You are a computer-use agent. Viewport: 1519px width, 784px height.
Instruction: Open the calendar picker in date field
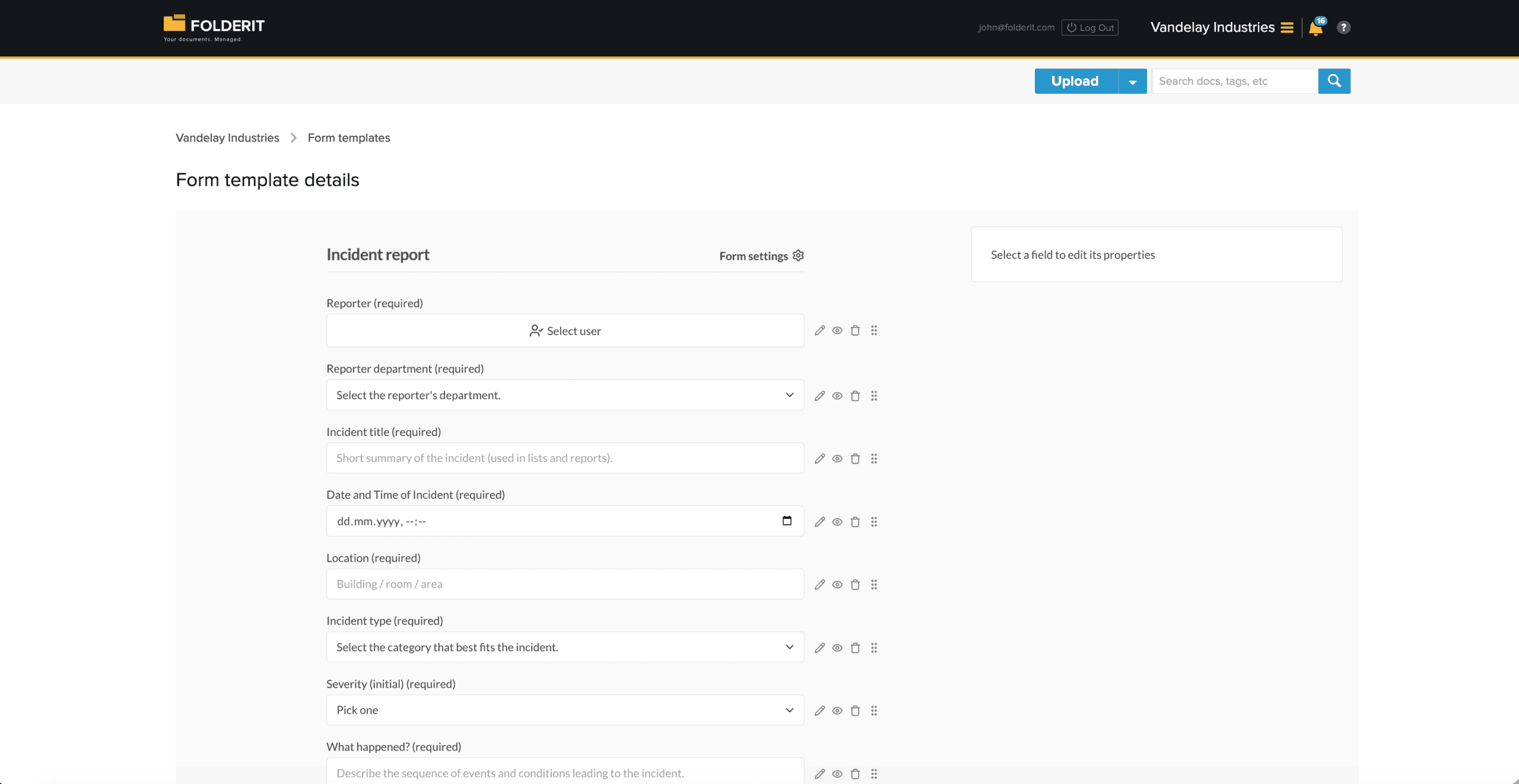pos(787,521)
